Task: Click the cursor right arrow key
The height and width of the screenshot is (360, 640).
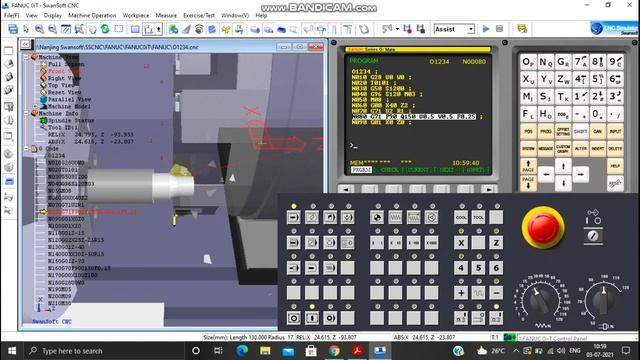Action: tap(580, 175)
